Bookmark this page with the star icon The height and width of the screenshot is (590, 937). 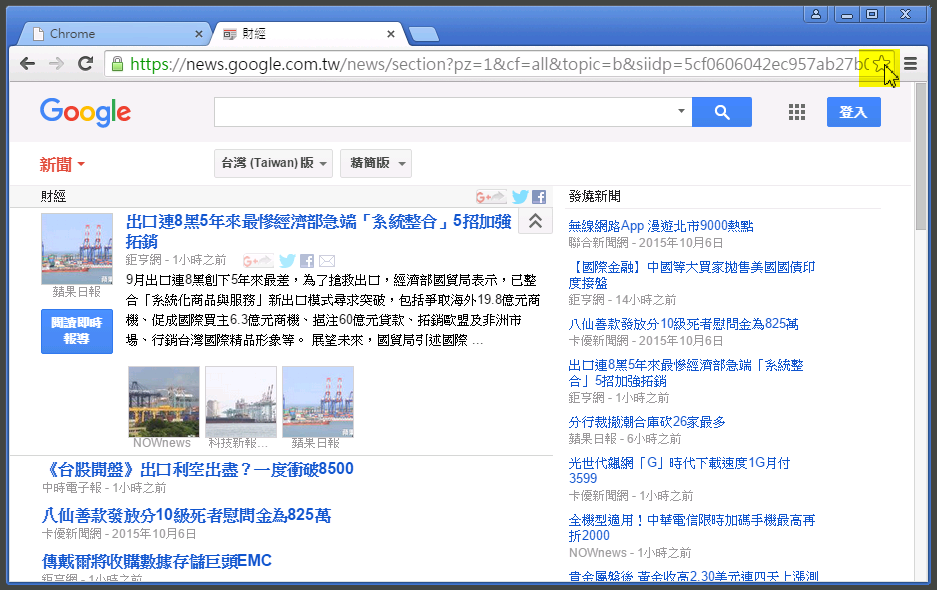click(x=881, y=63)
